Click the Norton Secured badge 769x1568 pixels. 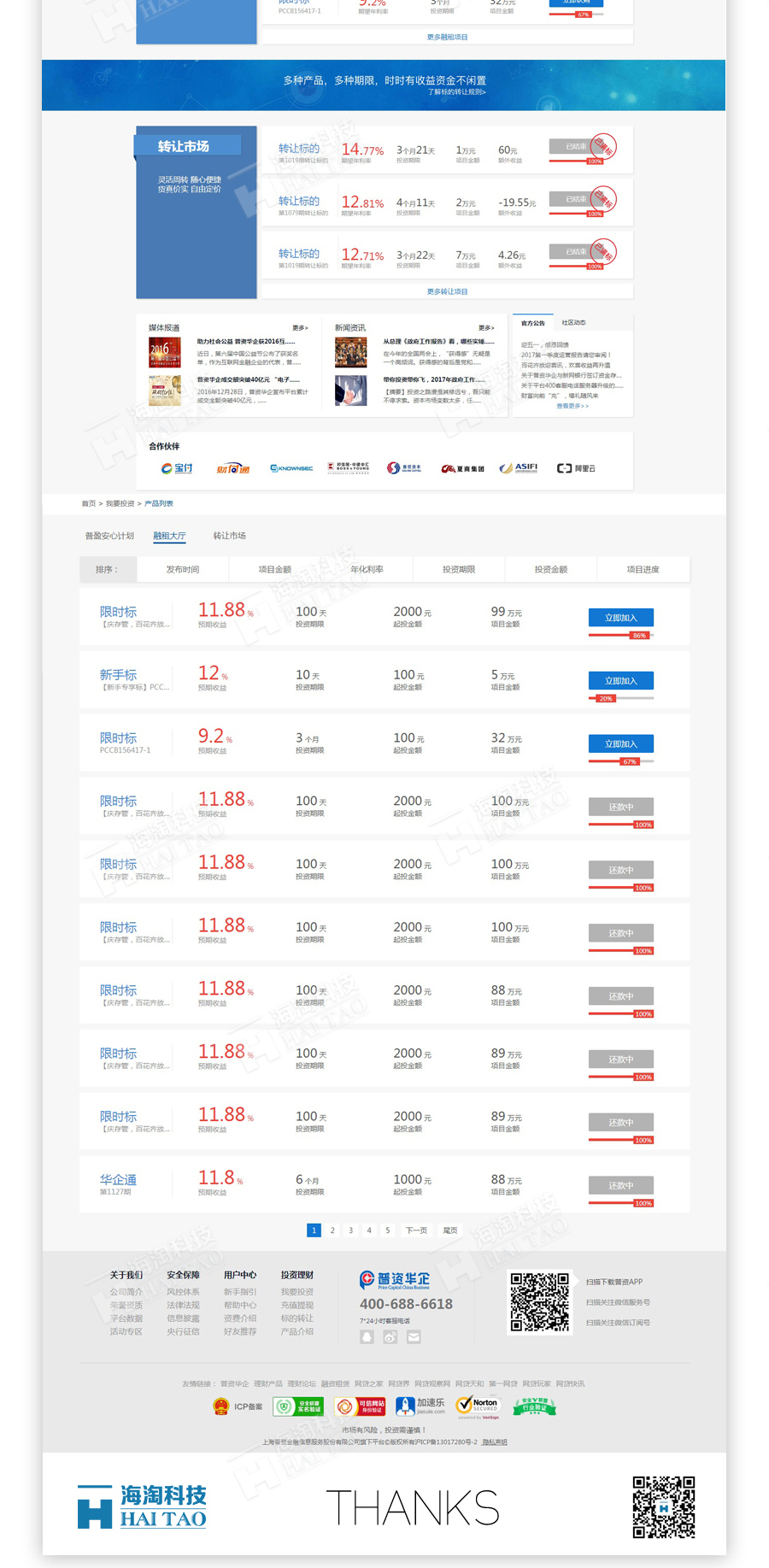[x=478, y=1406]
